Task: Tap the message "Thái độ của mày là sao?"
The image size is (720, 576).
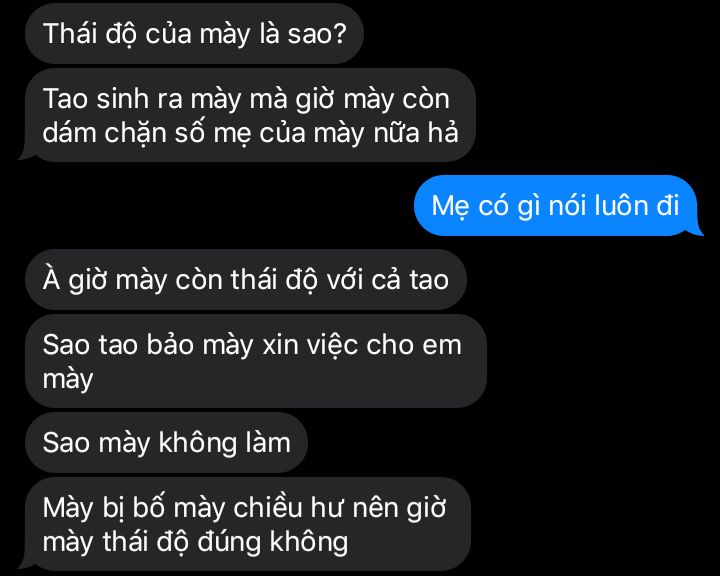Action: pos(194,34)
